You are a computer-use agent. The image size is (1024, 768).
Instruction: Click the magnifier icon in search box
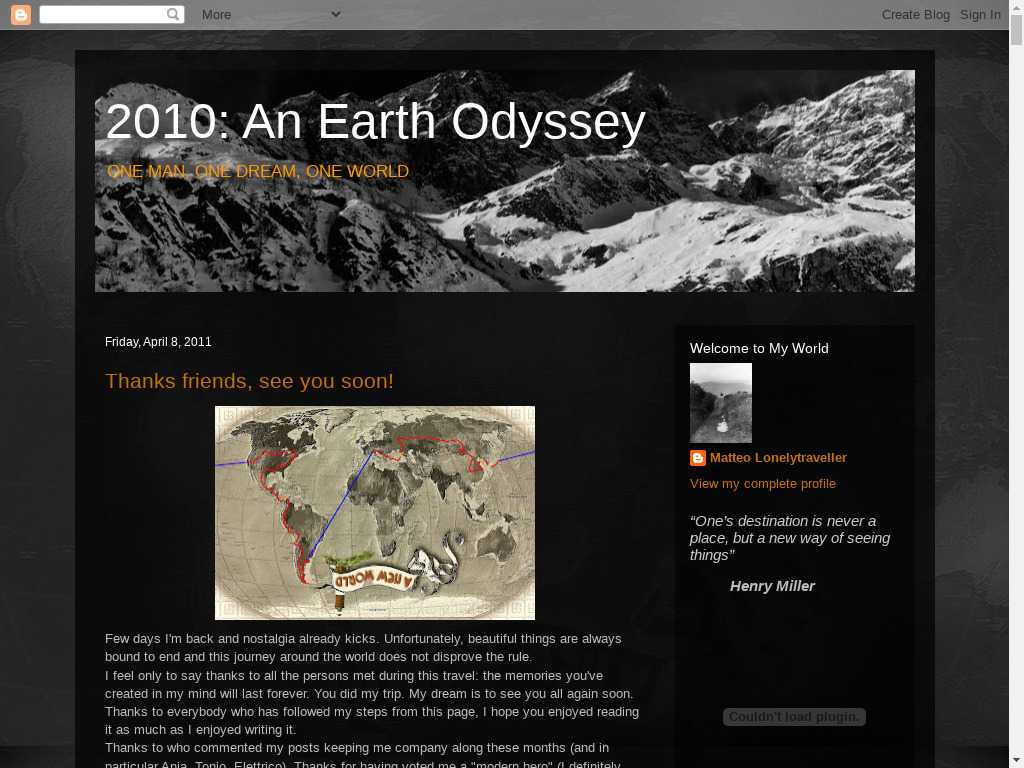pos(173,15)
